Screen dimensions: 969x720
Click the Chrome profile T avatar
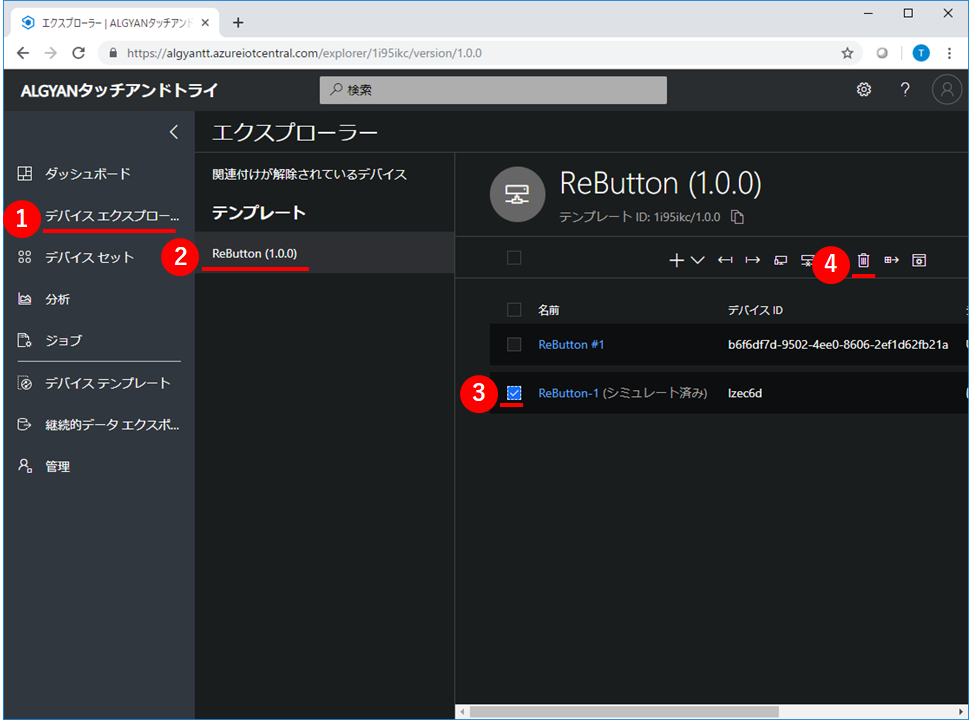(x=921, y=53)
